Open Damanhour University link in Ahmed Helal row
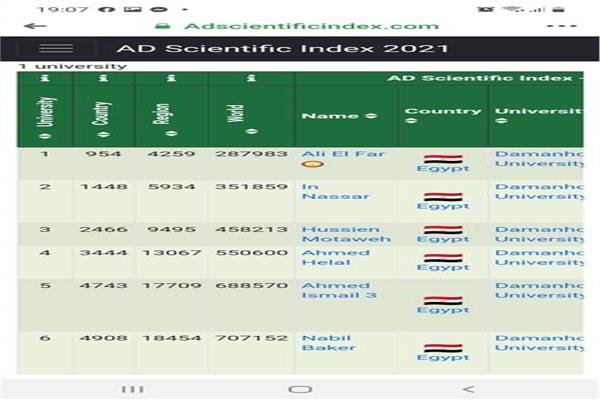600x400 pixels. [x=539, y=257]
